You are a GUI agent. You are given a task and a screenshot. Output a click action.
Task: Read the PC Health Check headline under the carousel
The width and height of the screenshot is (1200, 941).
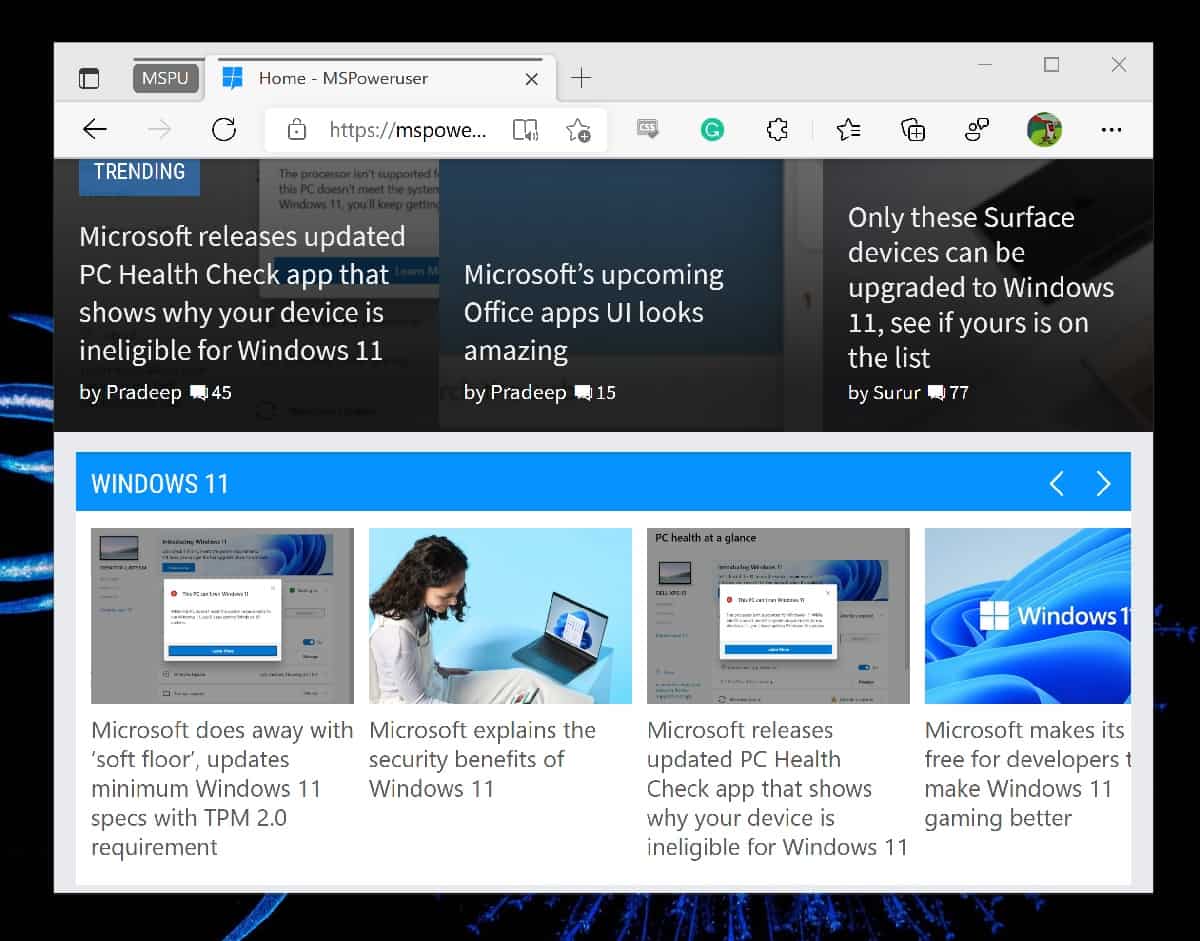(x=777, y=788)
